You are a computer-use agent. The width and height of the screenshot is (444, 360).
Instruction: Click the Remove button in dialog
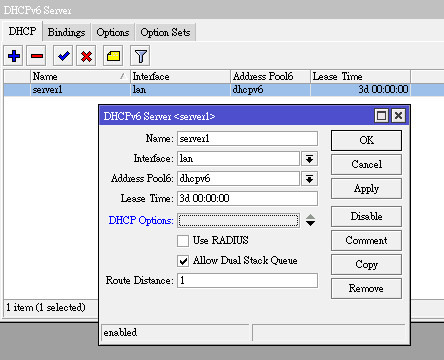tap(366, 288)
